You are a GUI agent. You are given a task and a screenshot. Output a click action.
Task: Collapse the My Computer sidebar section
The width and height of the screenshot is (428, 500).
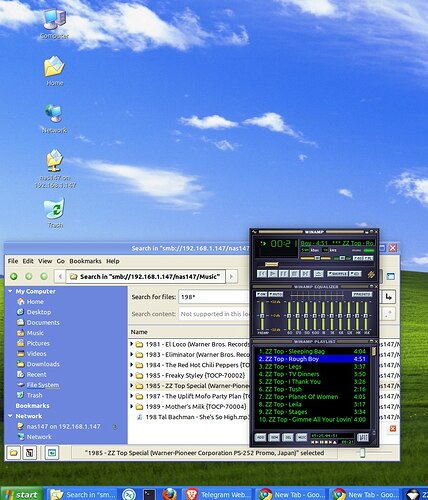pos(10,291)
